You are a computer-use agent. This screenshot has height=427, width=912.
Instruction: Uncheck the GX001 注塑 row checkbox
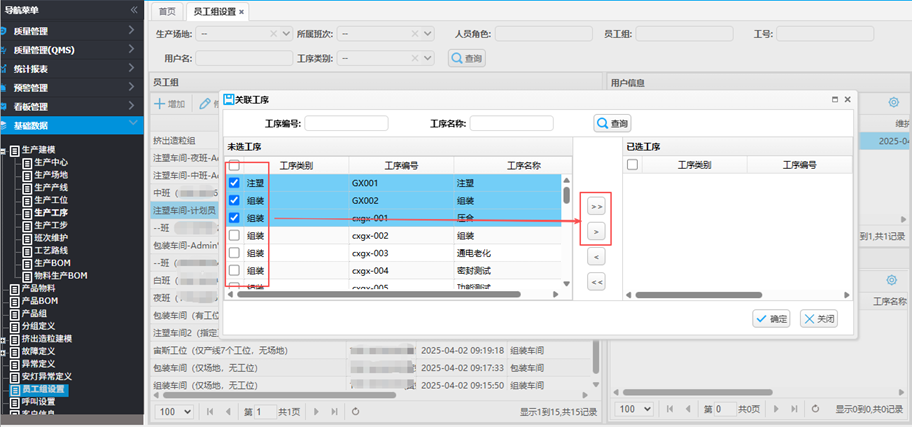pos(233,184)
